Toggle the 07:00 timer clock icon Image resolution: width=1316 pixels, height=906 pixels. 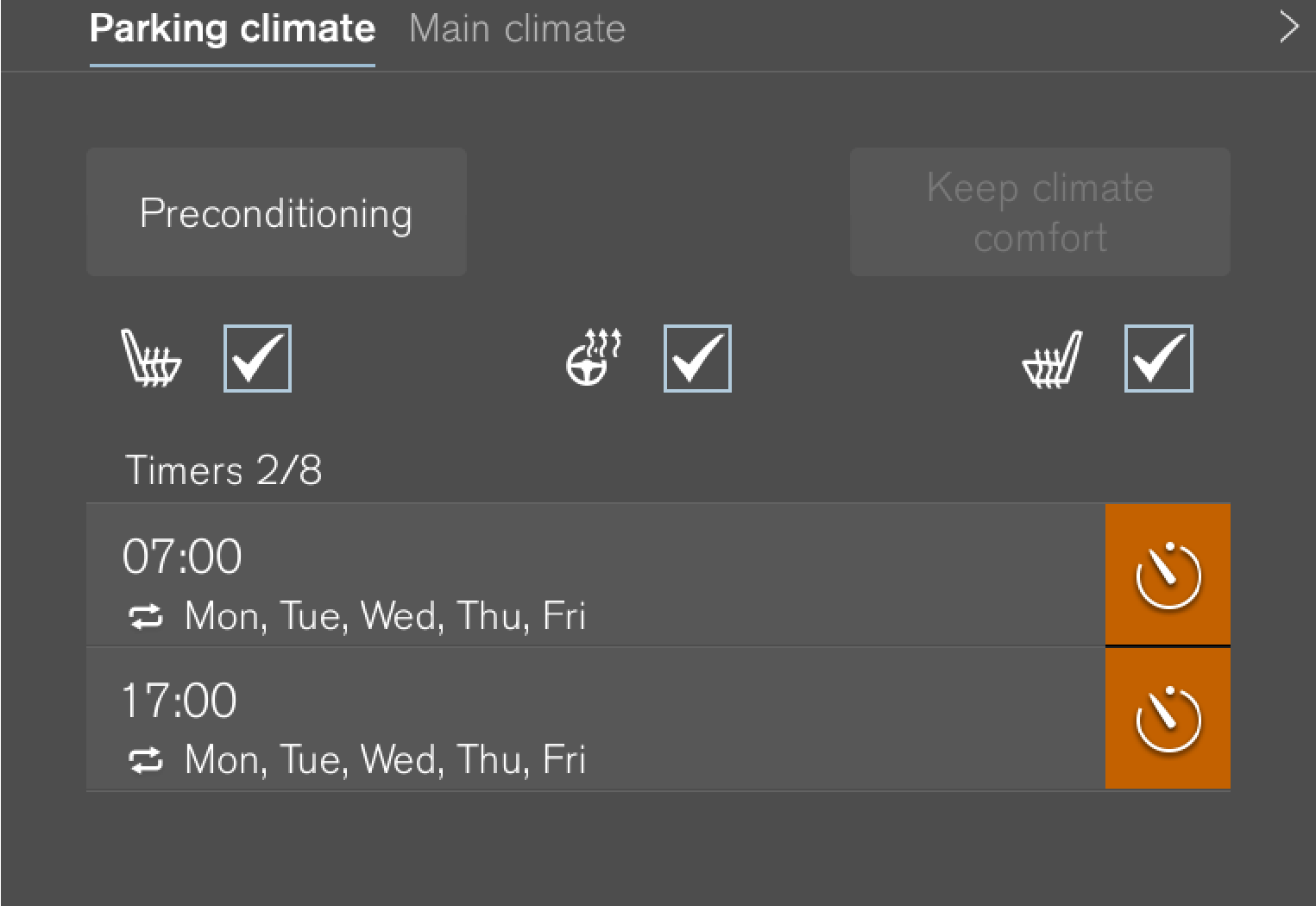tap(1168, 575)
